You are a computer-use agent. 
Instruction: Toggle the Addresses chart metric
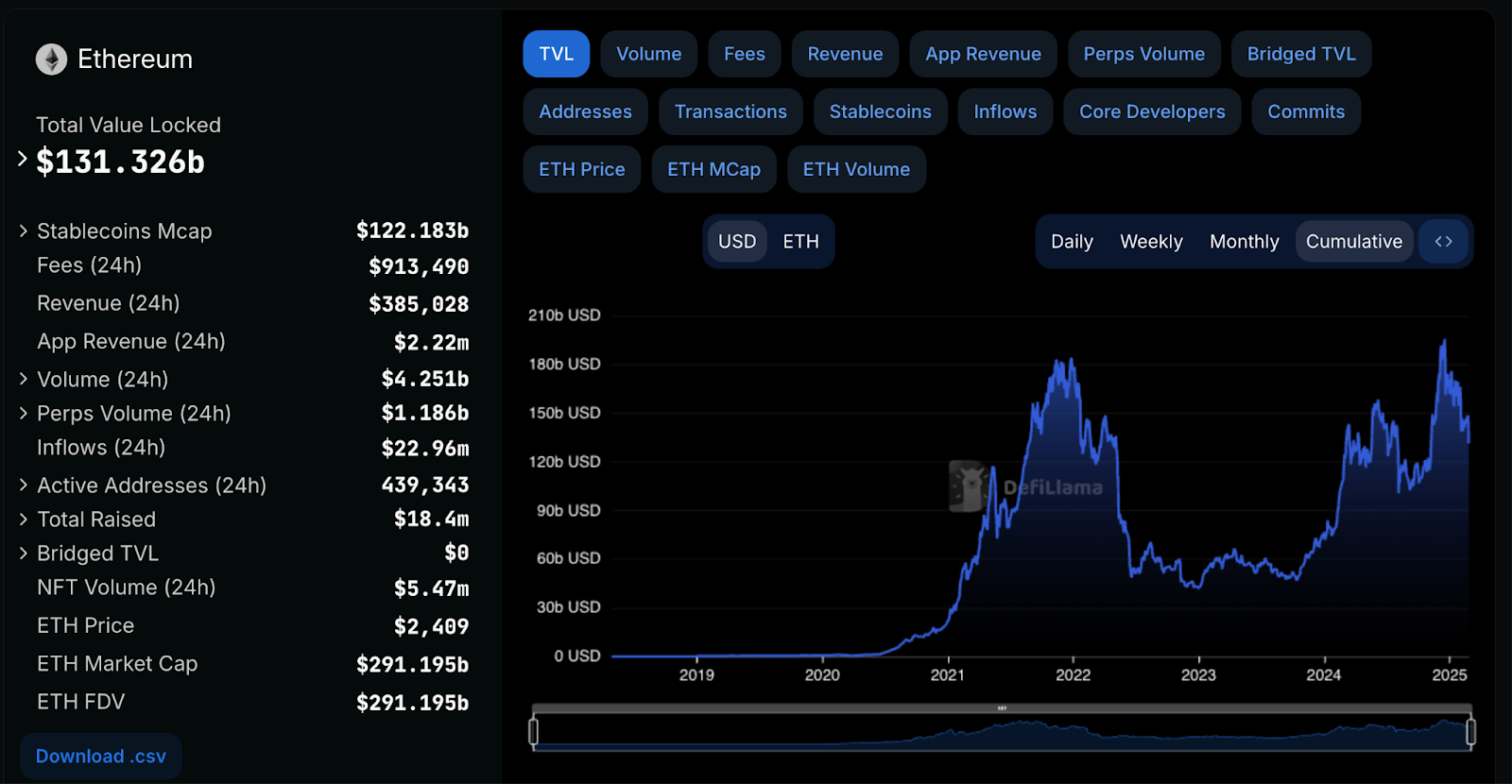click(x=585, y=111)
